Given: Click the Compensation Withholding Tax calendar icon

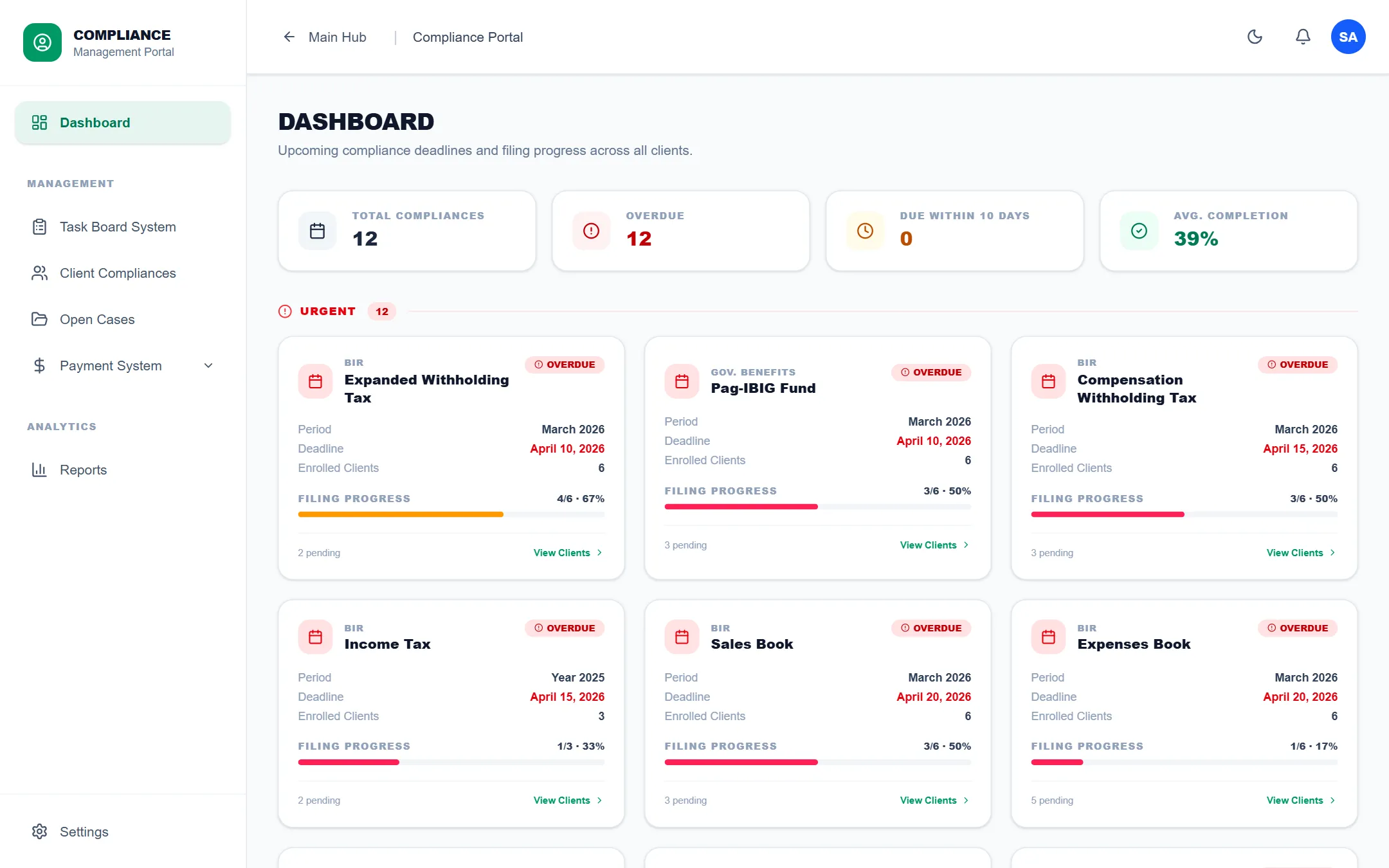Looking at the screenshot, I should pyautogui.click(x=1048, y=381).
